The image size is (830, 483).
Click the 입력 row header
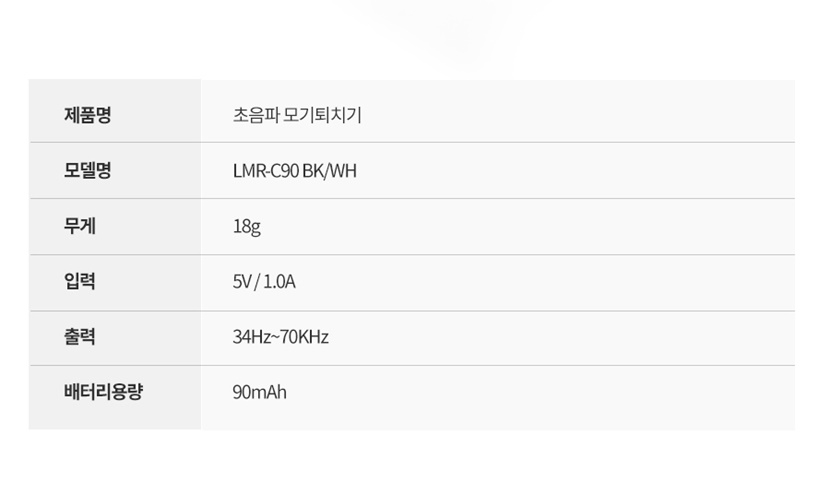(115, 283)
